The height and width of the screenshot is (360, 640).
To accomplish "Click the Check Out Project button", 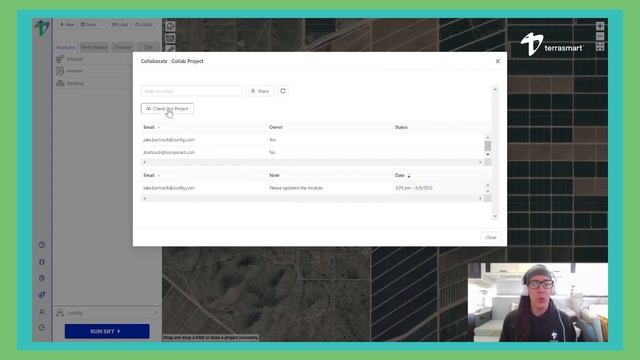I will coord(167,109).
